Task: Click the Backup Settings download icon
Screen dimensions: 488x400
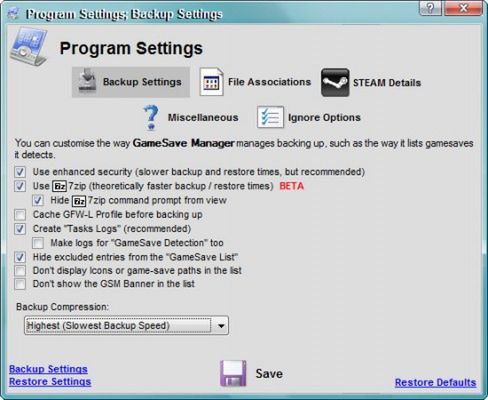Action: click(x=87, y=81)
